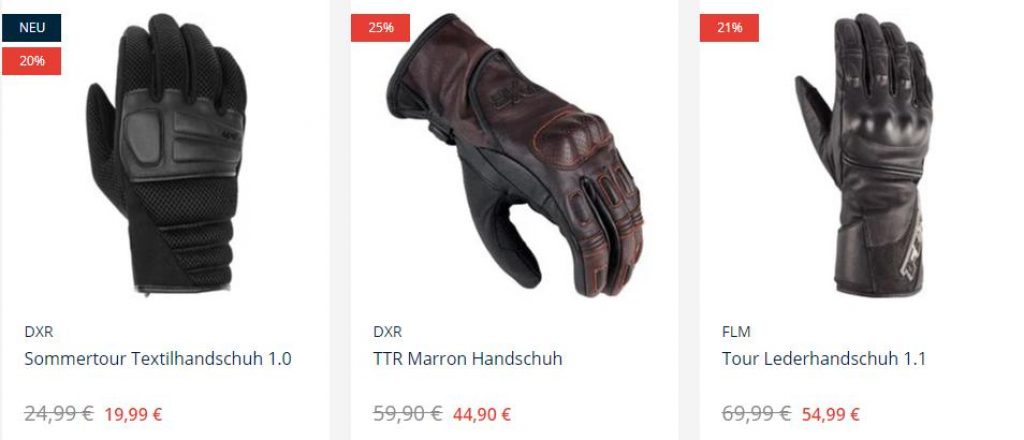Click the 19,99 € sale price
Viewport: 1024px width, 440px height.
coord(133,414)
